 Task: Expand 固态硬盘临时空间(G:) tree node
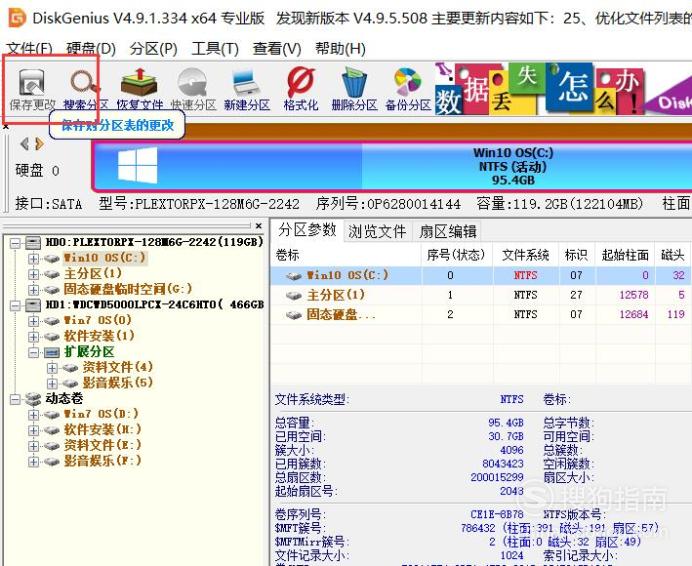click(x=33, y=289)
